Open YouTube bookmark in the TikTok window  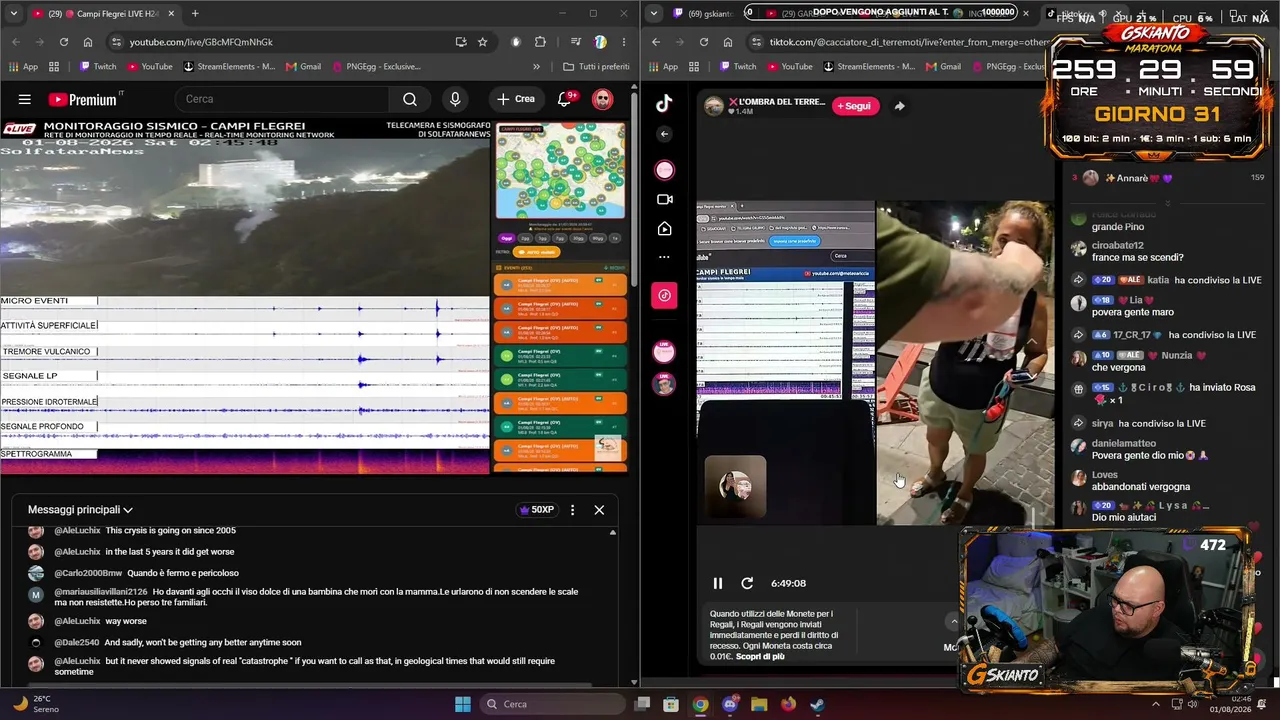pyautogui.click(x=788, y=67)
